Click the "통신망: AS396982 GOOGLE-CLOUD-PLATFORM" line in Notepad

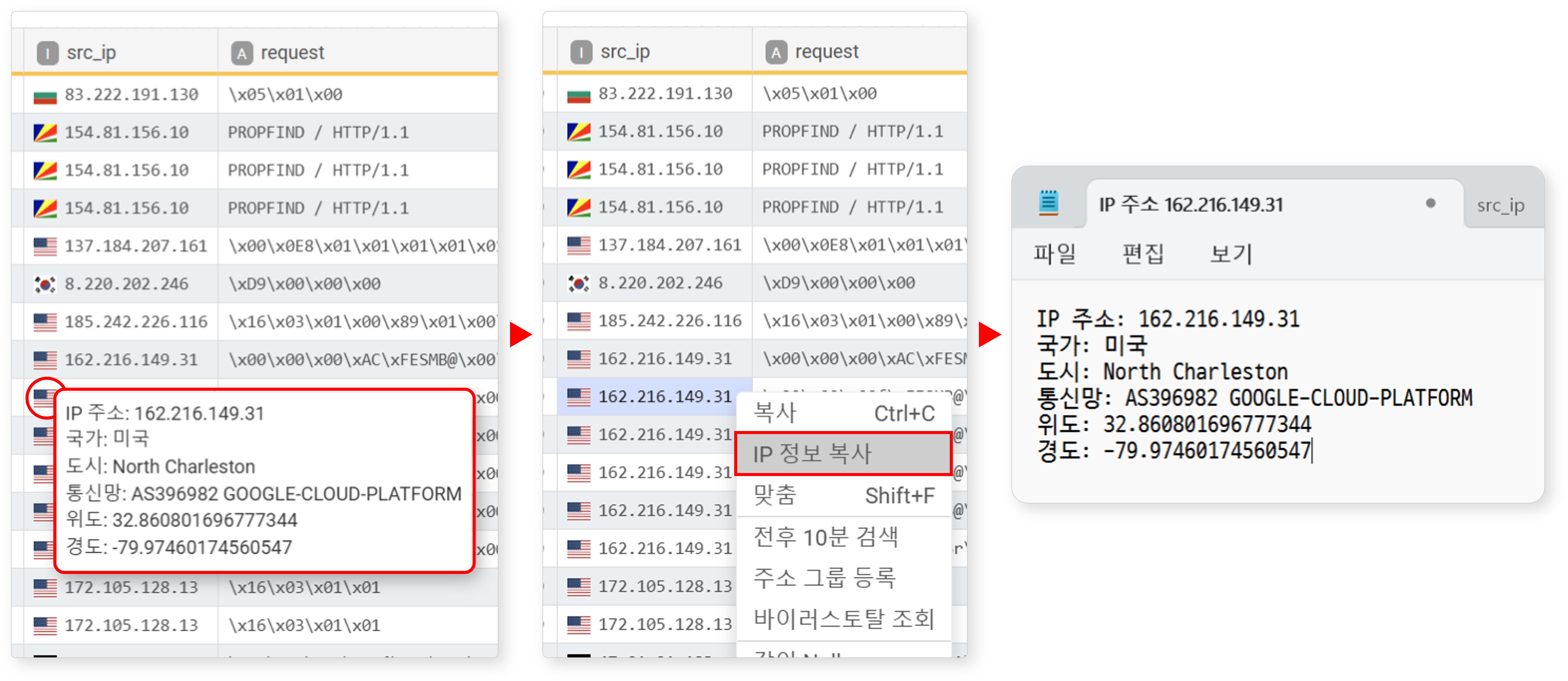1255,398
